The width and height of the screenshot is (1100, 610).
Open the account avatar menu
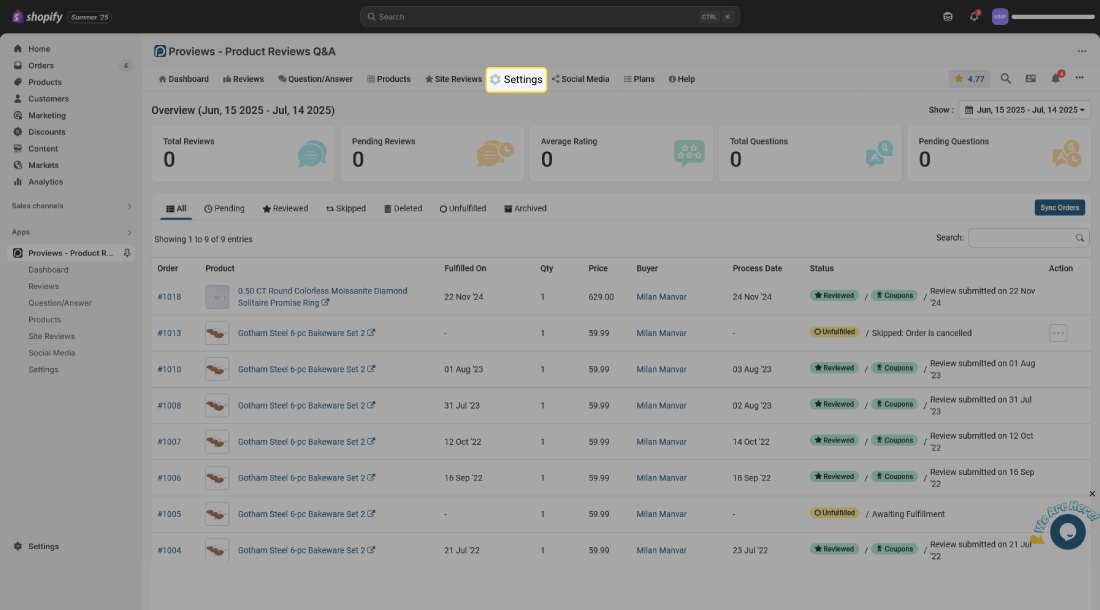pos(1000,17)
